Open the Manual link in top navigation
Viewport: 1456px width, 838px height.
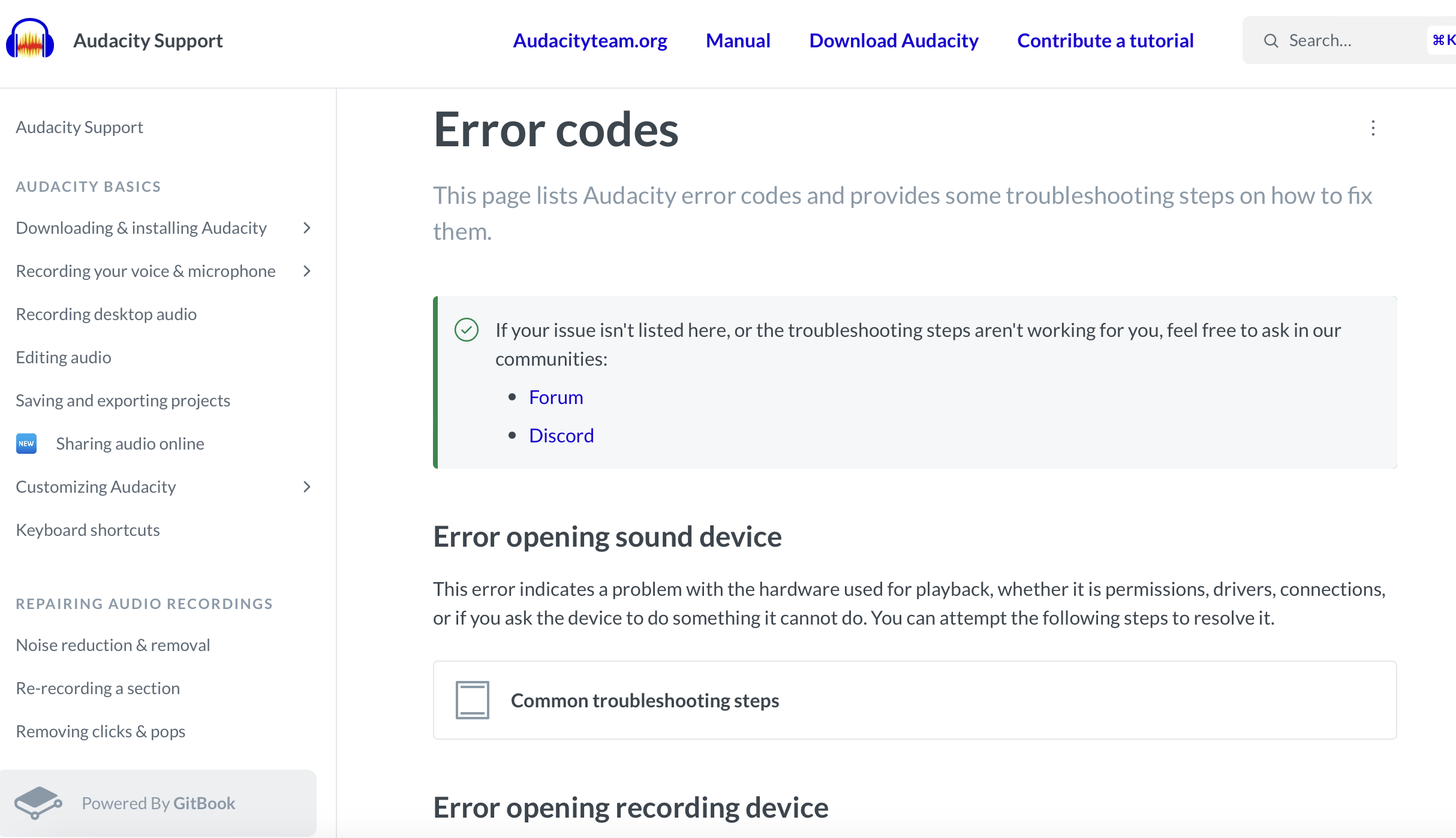(738, 41)
